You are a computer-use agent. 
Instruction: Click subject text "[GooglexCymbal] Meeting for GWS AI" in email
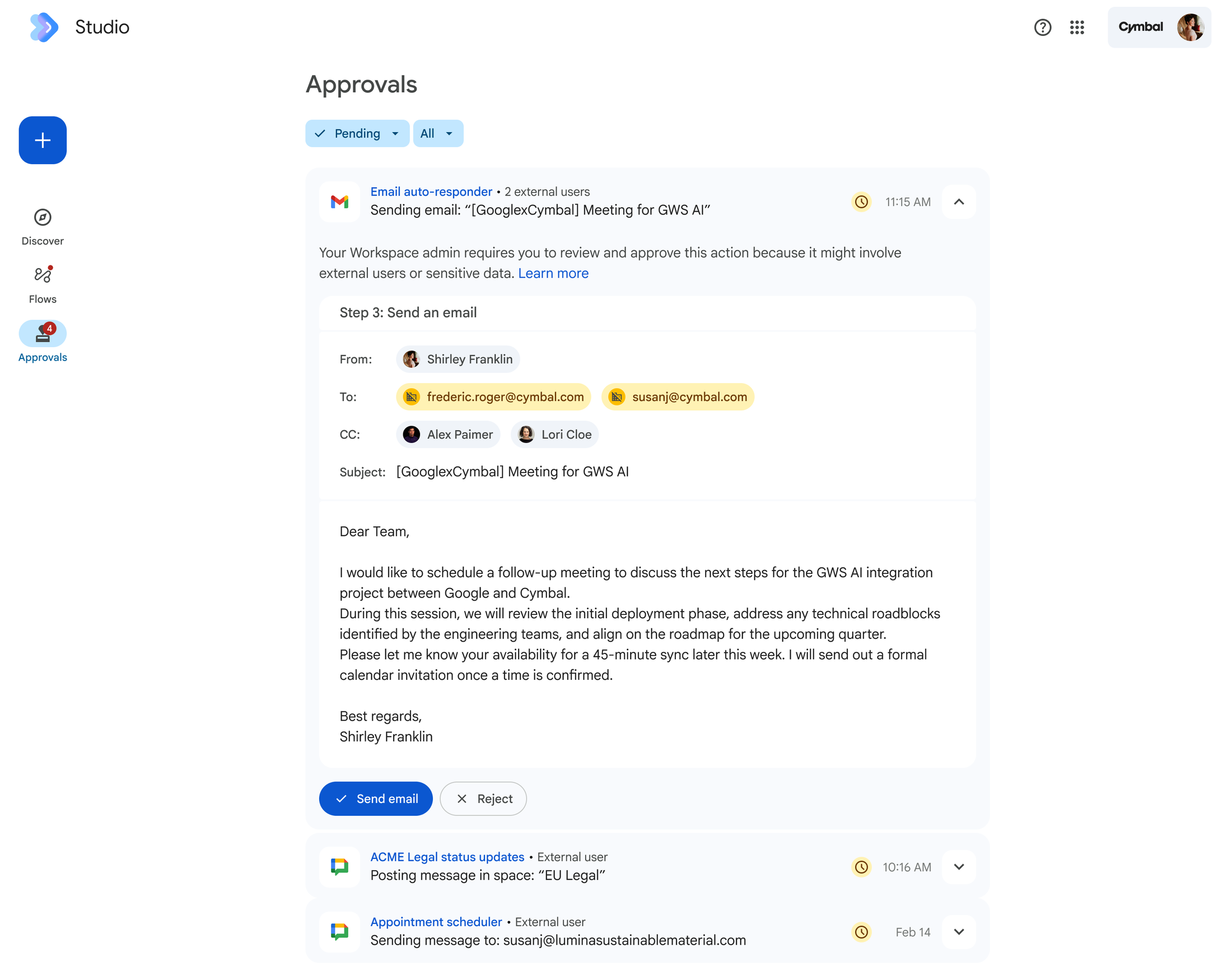[512, 472]
